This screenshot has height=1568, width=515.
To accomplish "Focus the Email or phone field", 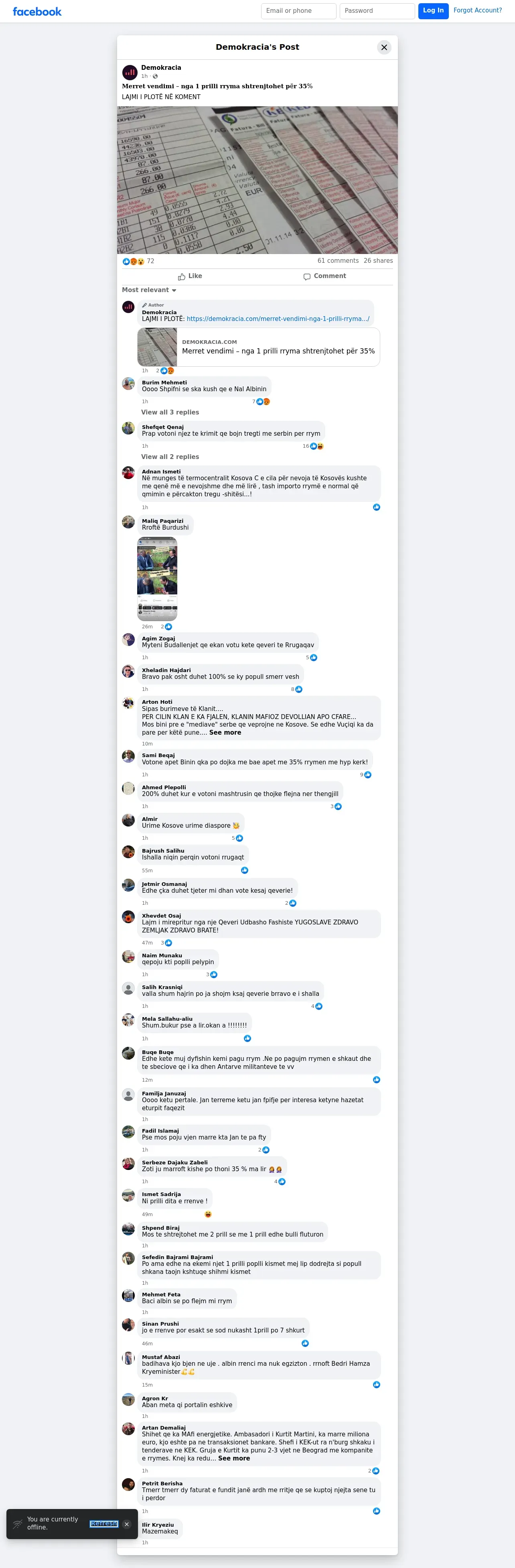I will coord(299,11).
